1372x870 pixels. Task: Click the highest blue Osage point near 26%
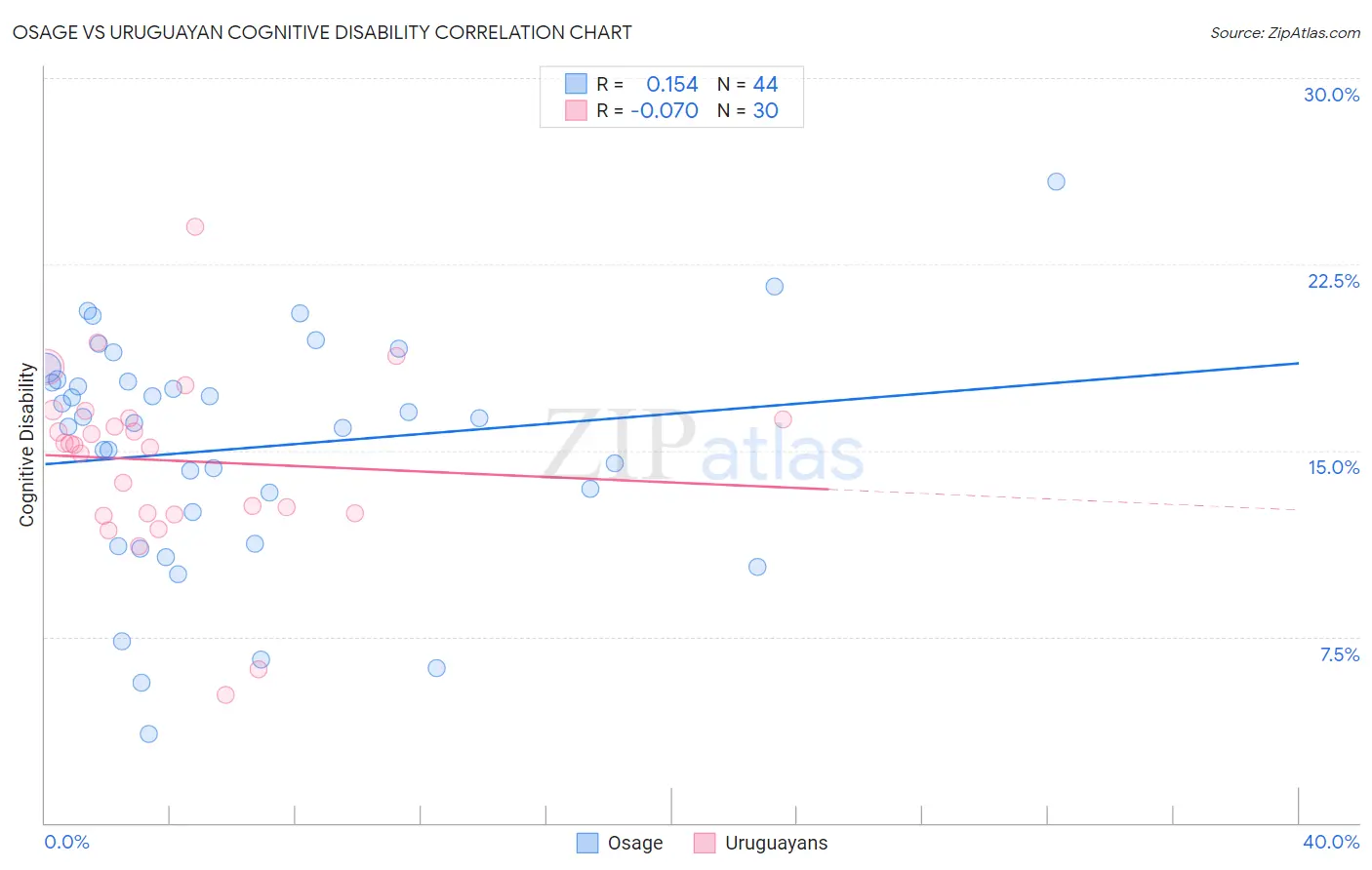point(1056,181)
